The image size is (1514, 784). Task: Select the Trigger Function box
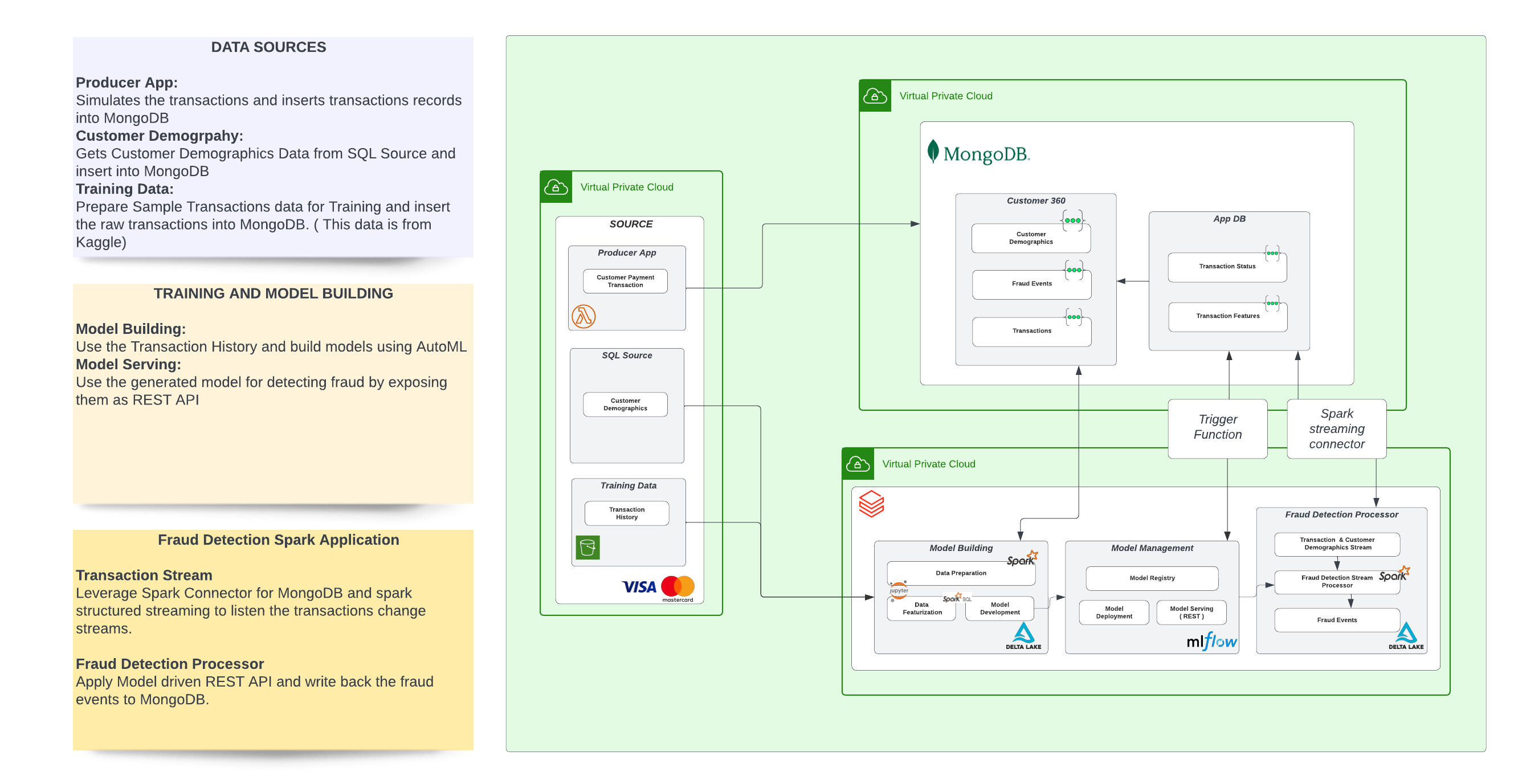coord(1217,427)
